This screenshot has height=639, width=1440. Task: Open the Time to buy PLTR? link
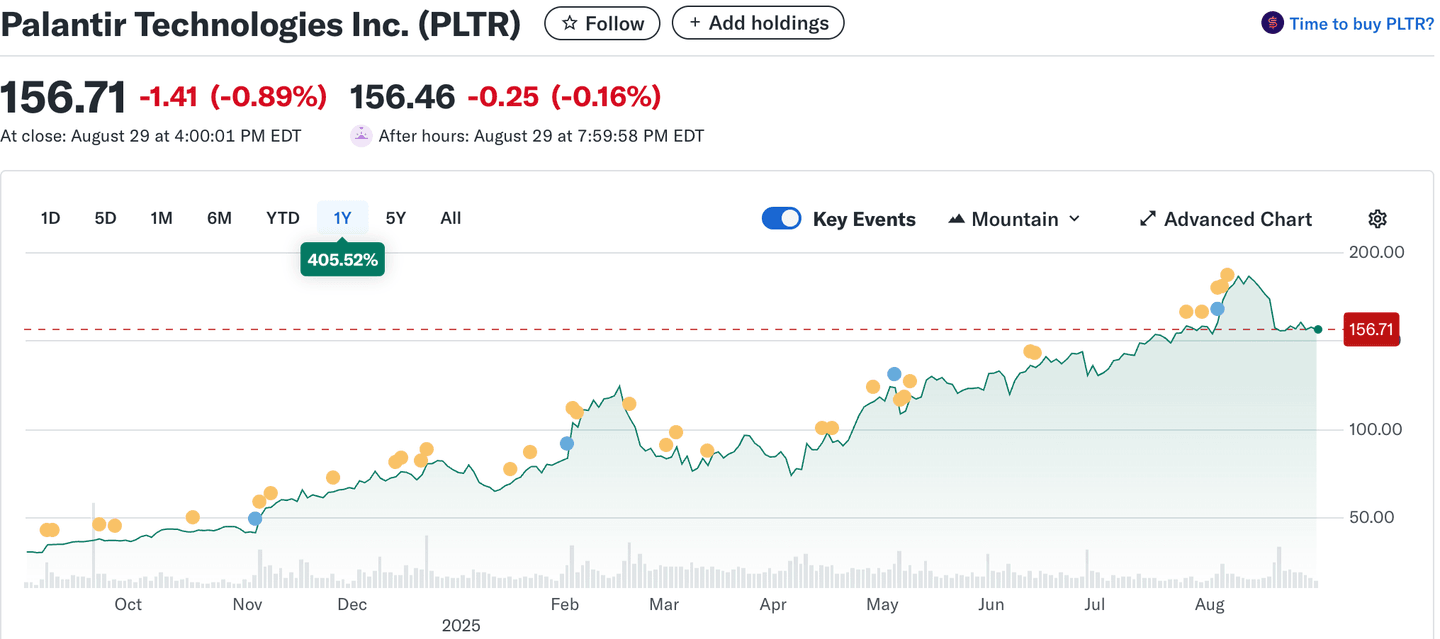coord(1361,23)
